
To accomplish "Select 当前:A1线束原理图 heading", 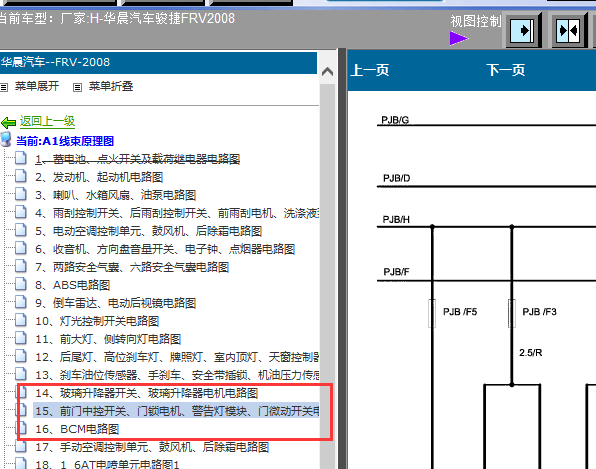I will (x=65, y=141).
